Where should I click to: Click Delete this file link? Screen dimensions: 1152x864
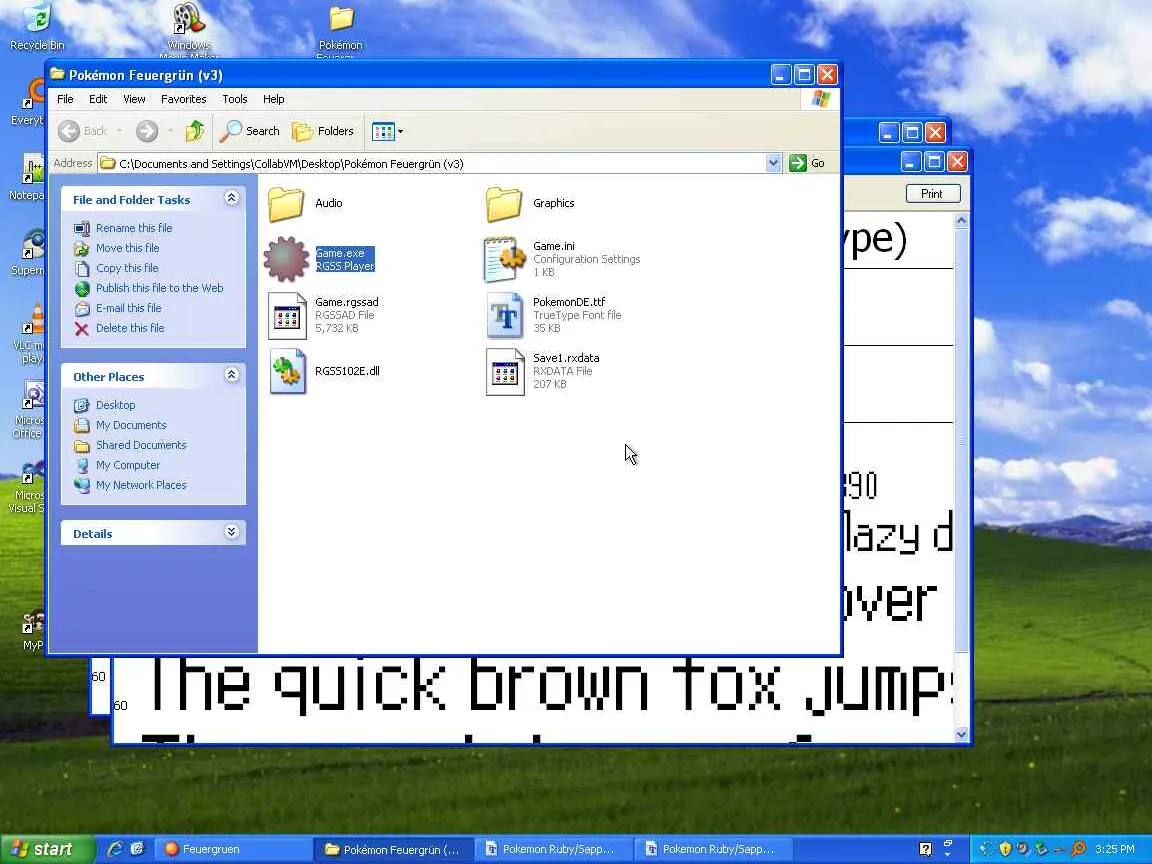(x=130, y=328)
